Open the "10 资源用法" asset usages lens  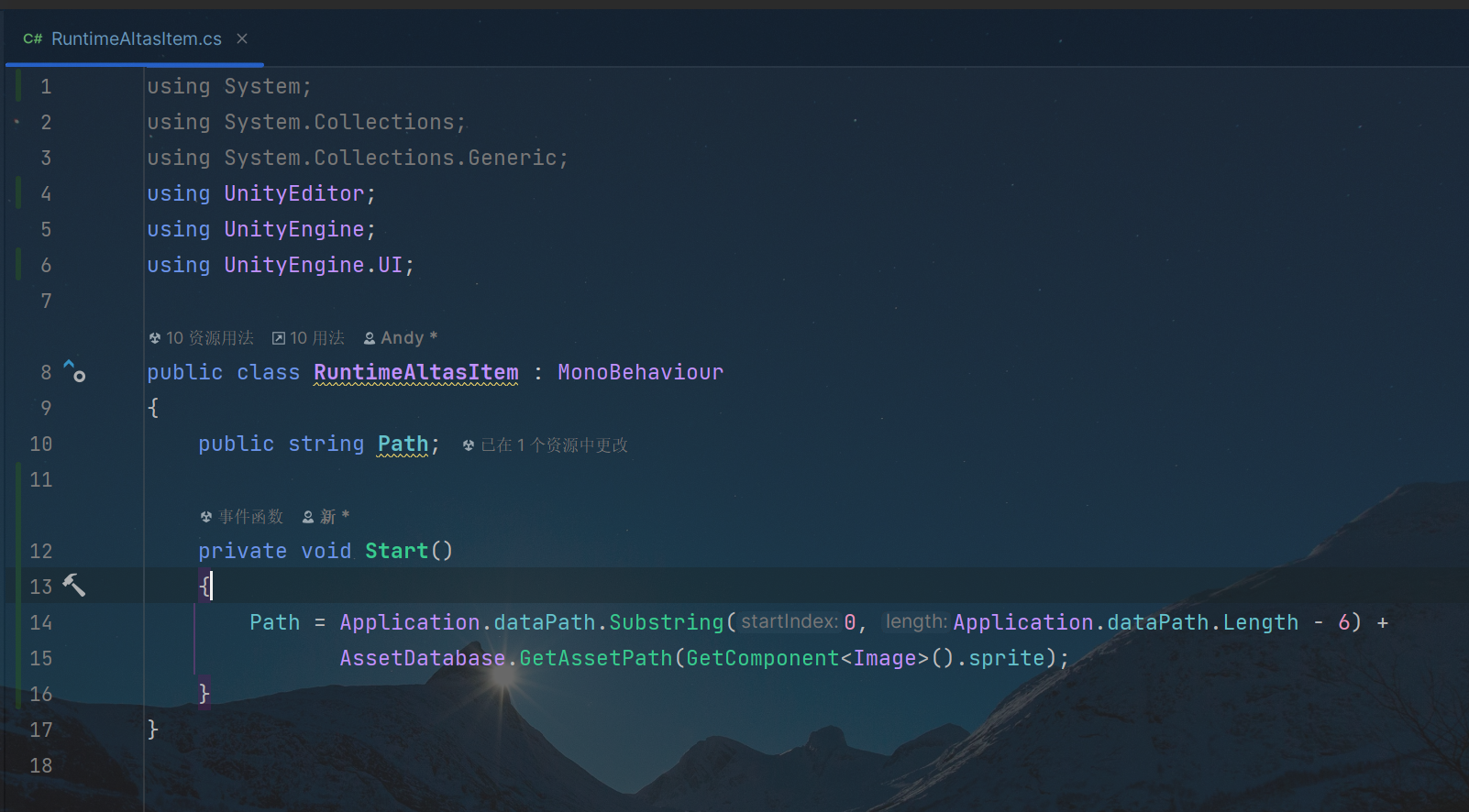[x=202, y=338]
